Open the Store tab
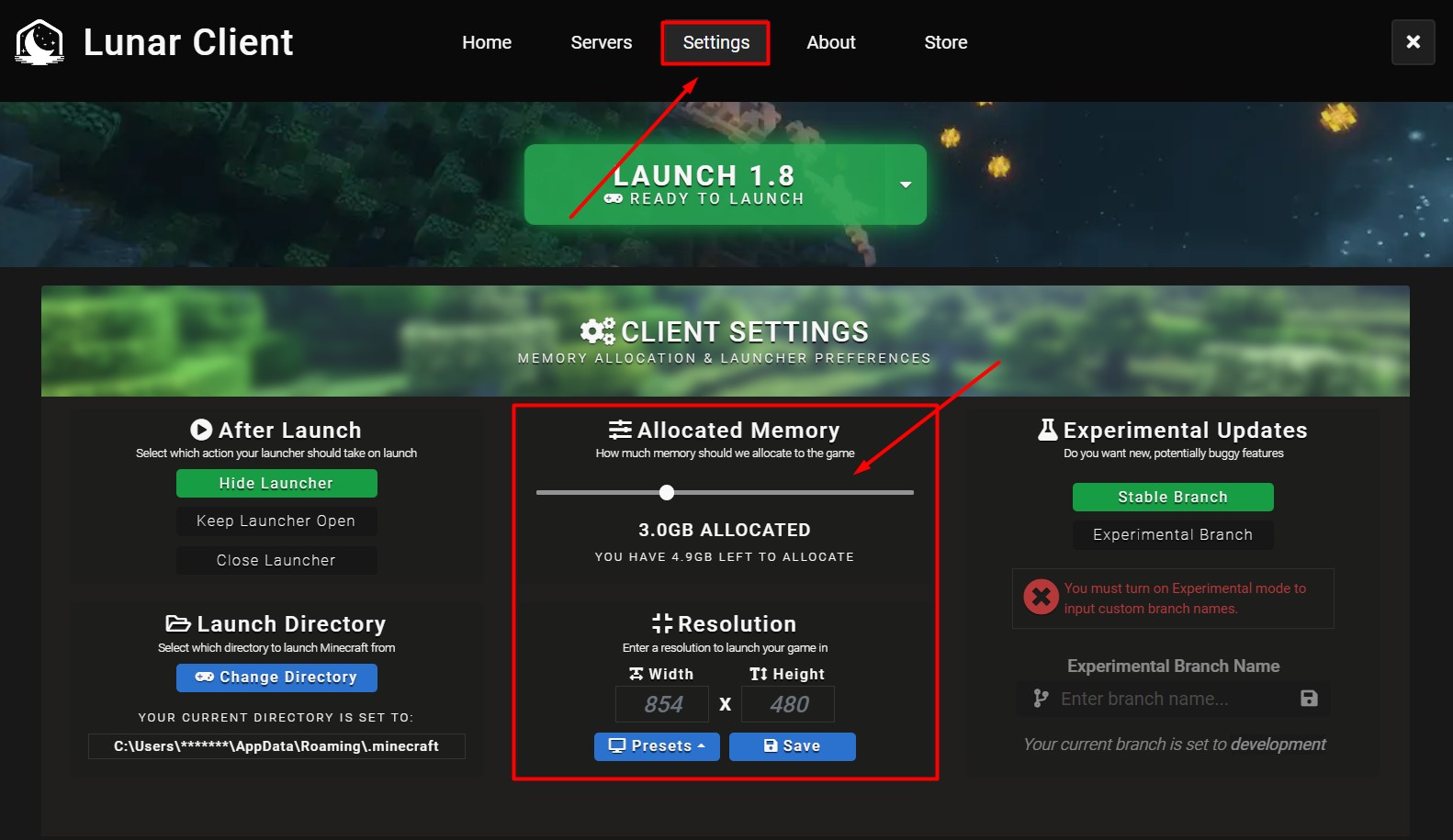 point(946,42)
